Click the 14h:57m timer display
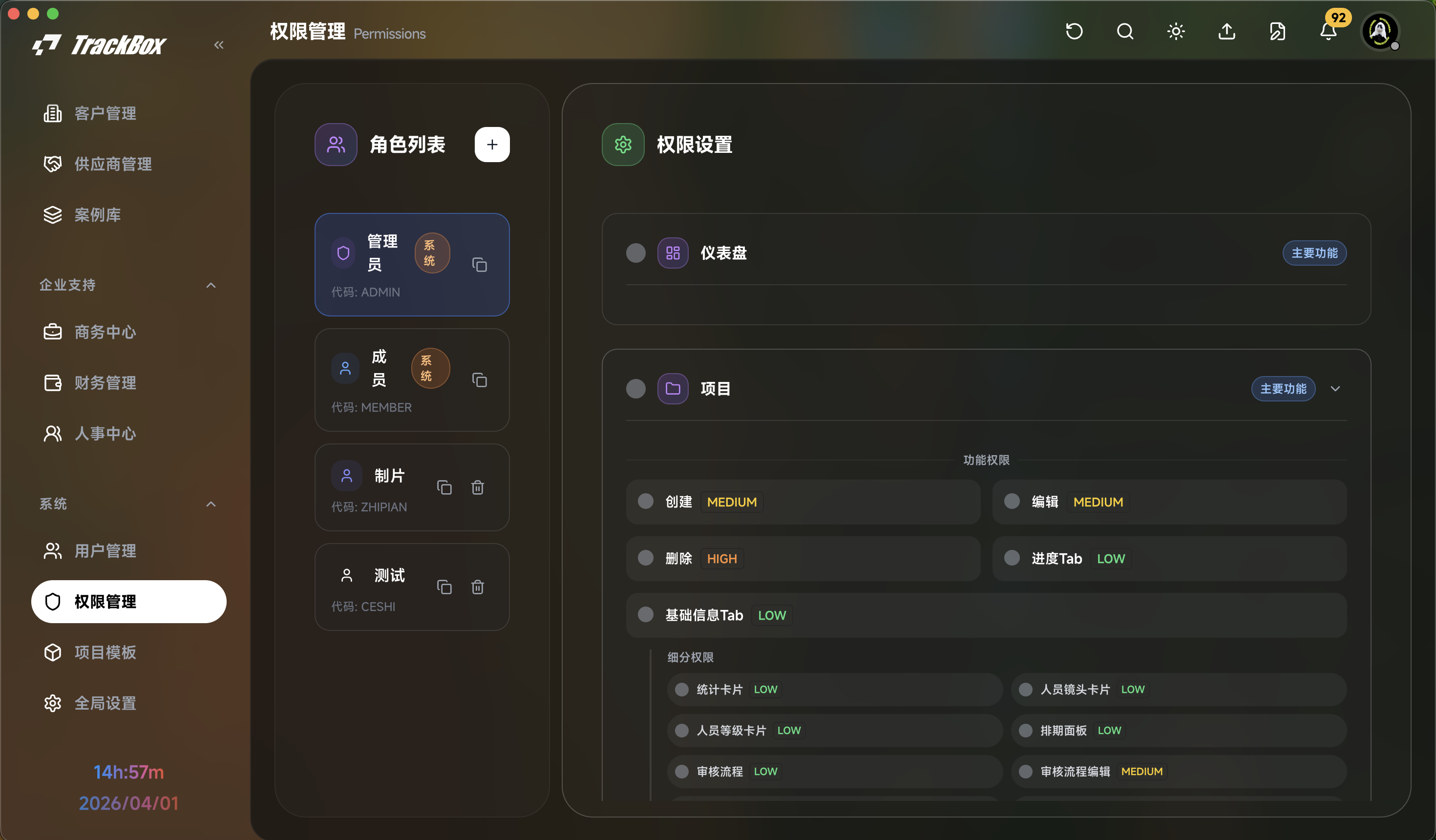Image resolution: width=1436 pixels, height=840 pixels. click(x=128, y=772)
